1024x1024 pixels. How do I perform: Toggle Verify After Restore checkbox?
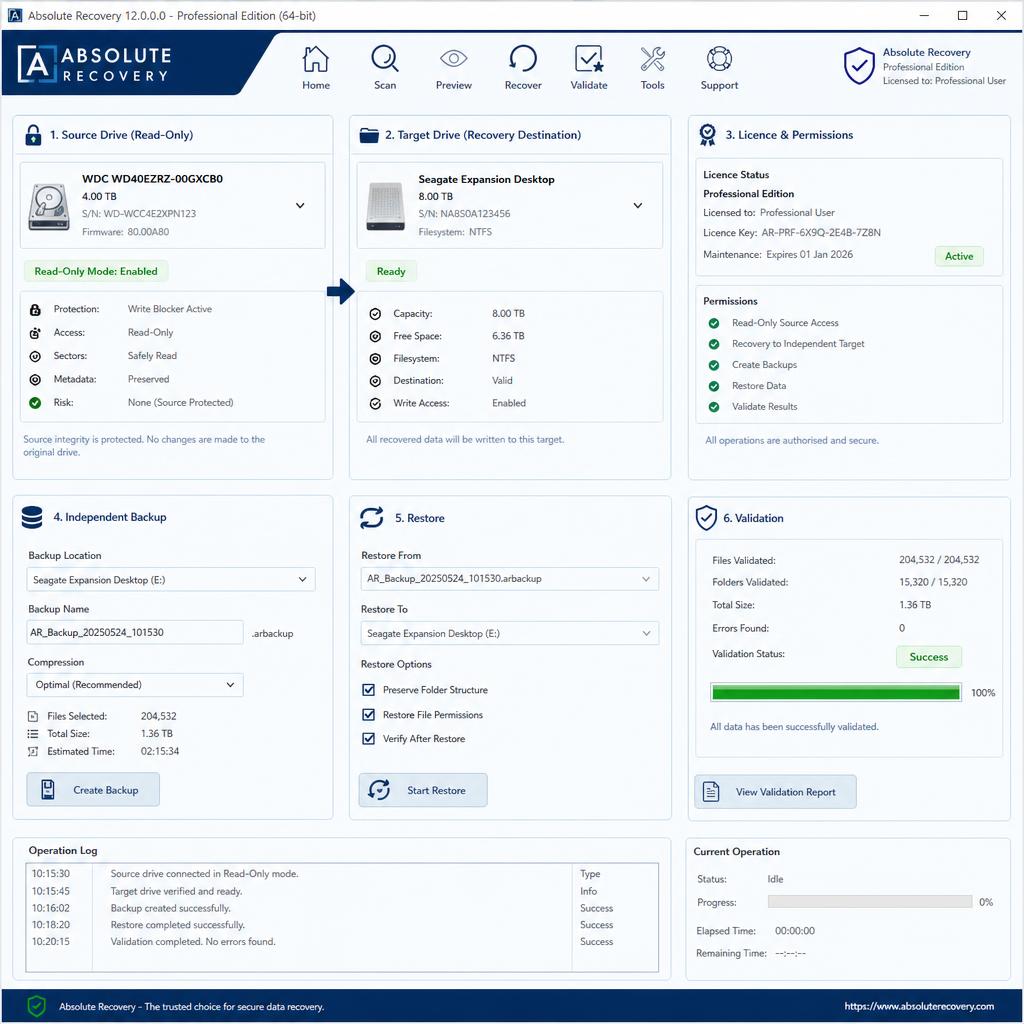click(368, 739)
